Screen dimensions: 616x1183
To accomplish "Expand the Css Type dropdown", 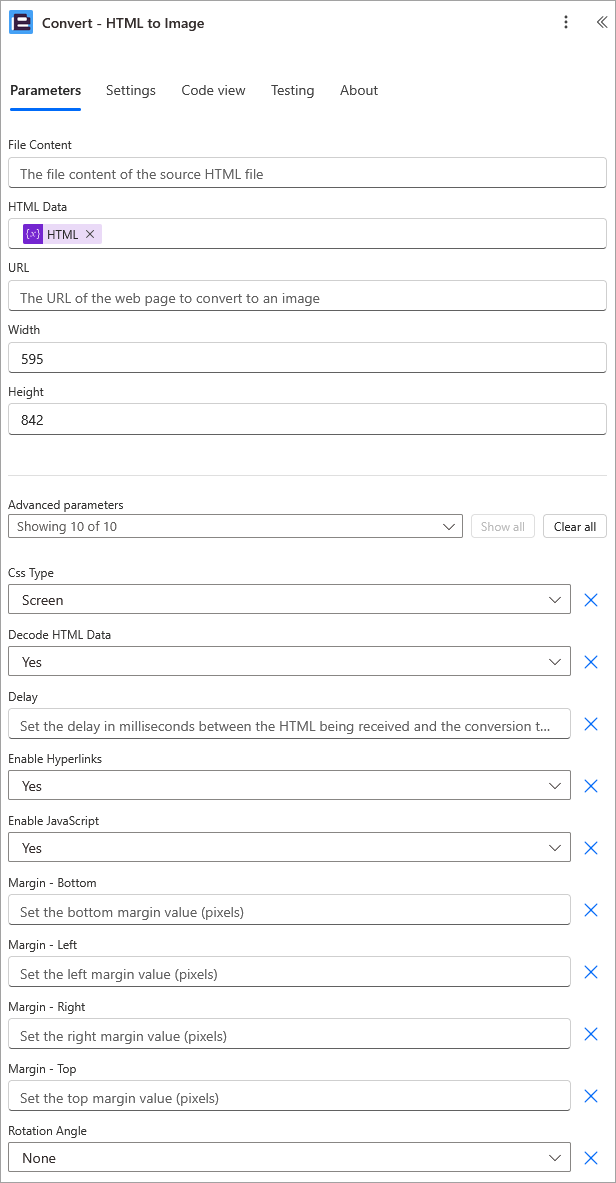I will [289, 600].
